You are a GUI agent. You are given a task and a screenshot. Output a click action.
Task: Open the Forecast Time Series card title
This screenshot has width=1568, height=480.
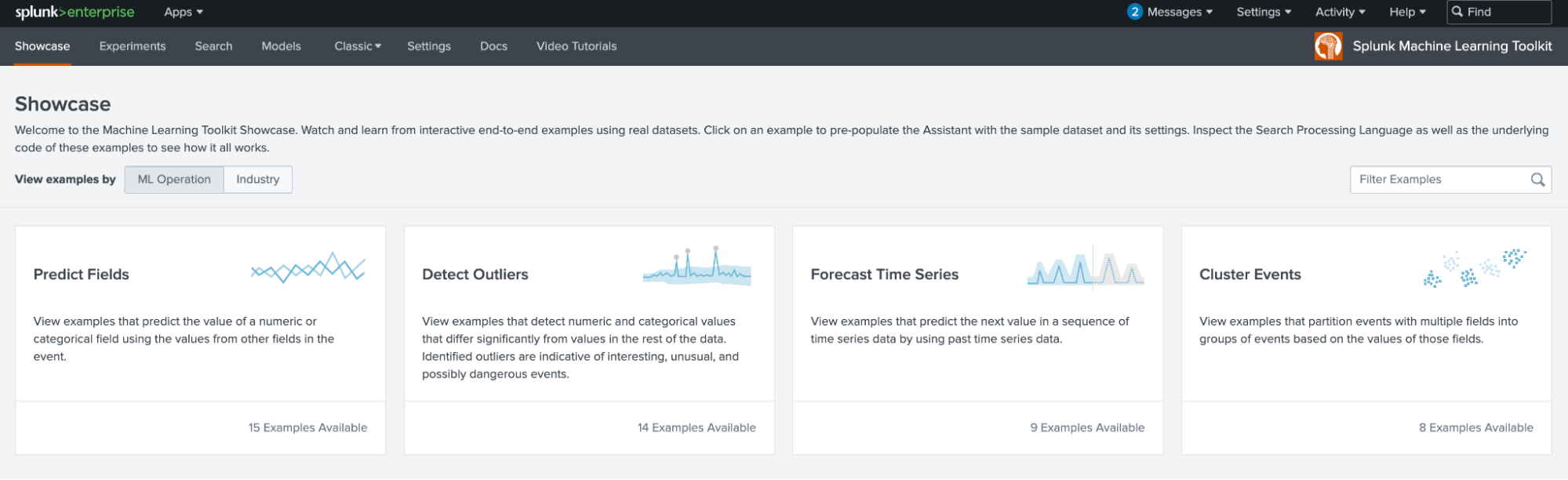(x=885, y=275)
